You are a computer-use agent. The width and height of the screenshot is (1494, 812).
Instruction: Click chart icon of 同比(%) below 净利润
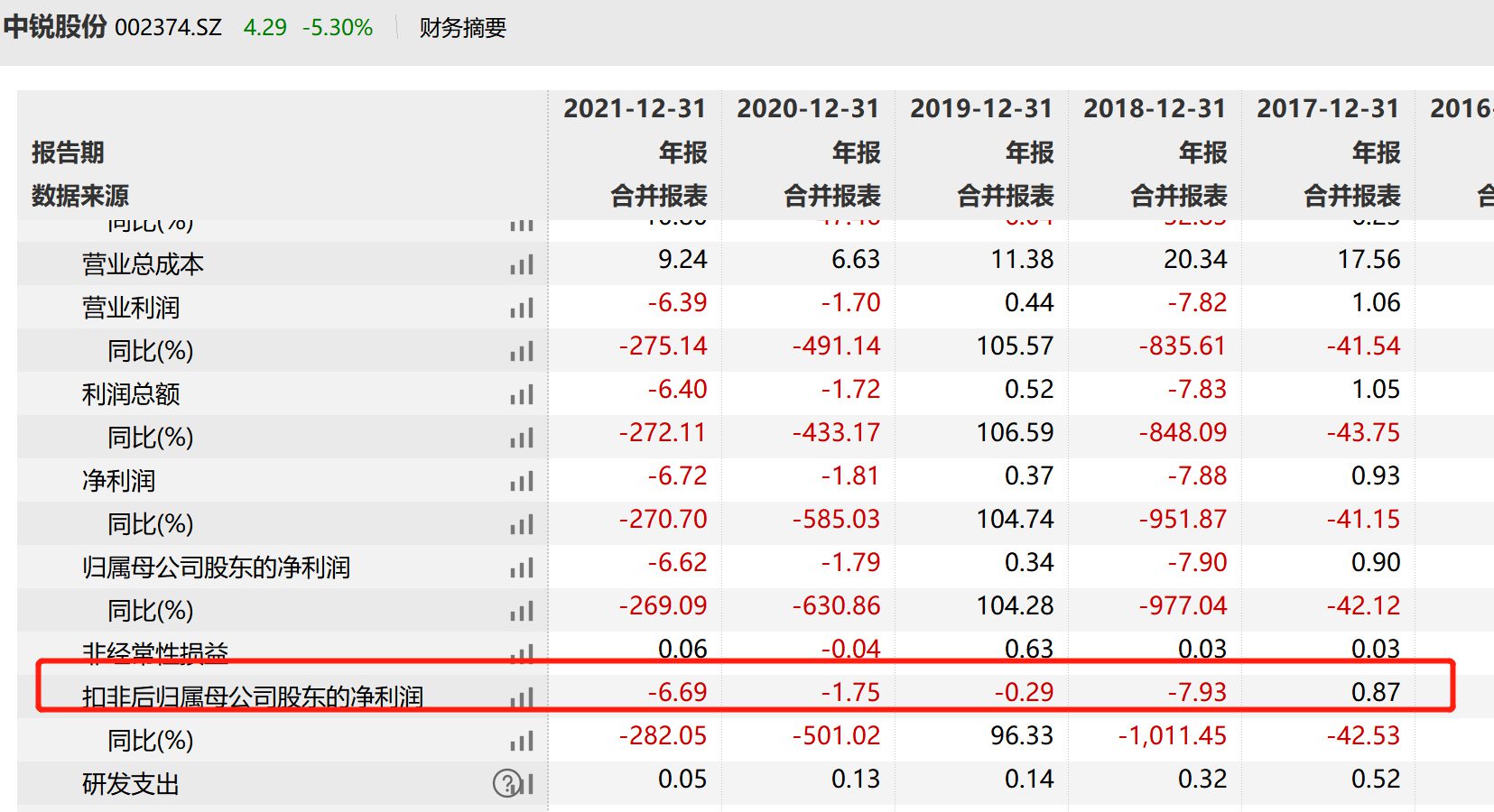click(522, 525)
